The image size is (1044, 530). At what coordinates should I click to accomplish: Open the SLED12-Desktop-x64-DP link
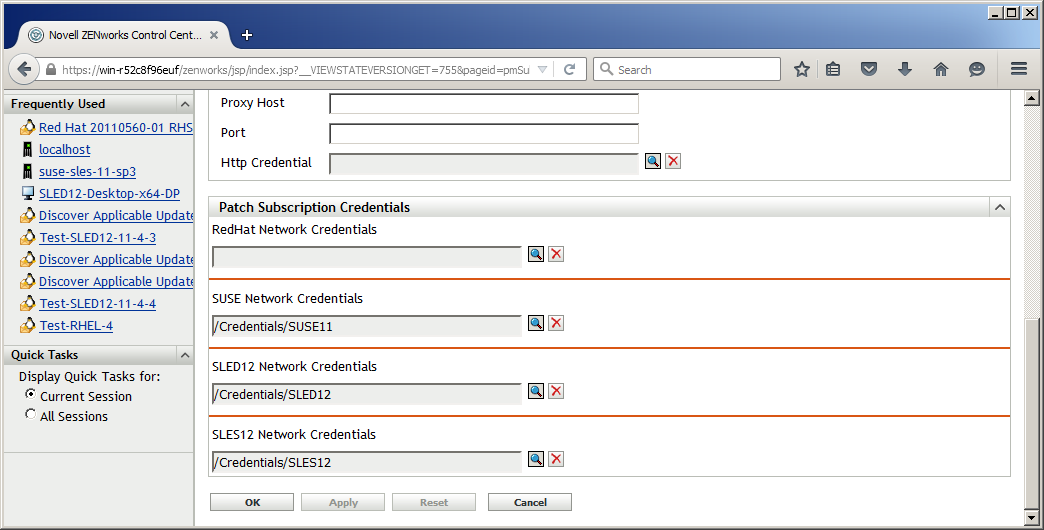click(x=109, y=193)
